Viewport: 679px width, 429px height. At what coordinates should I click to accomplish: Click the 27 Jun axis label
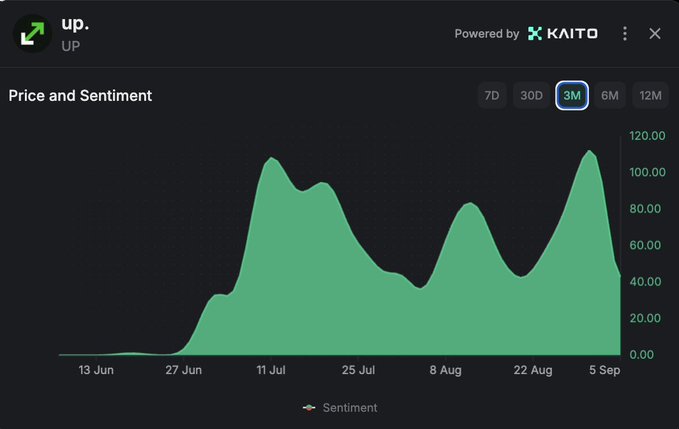(x=184, y=370)
